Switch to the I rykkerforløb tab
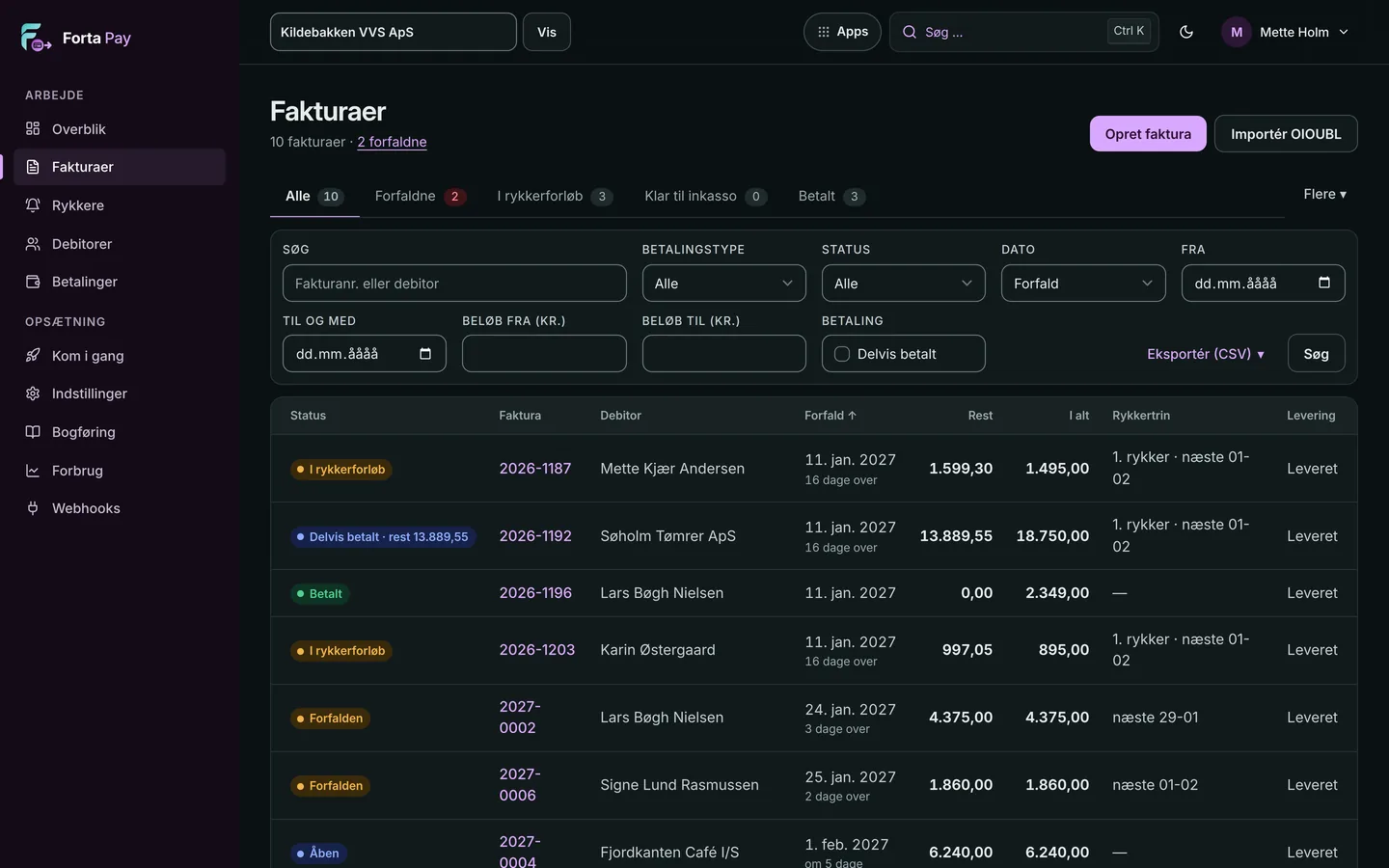The image size is (1389, 868). pos(555,196)
